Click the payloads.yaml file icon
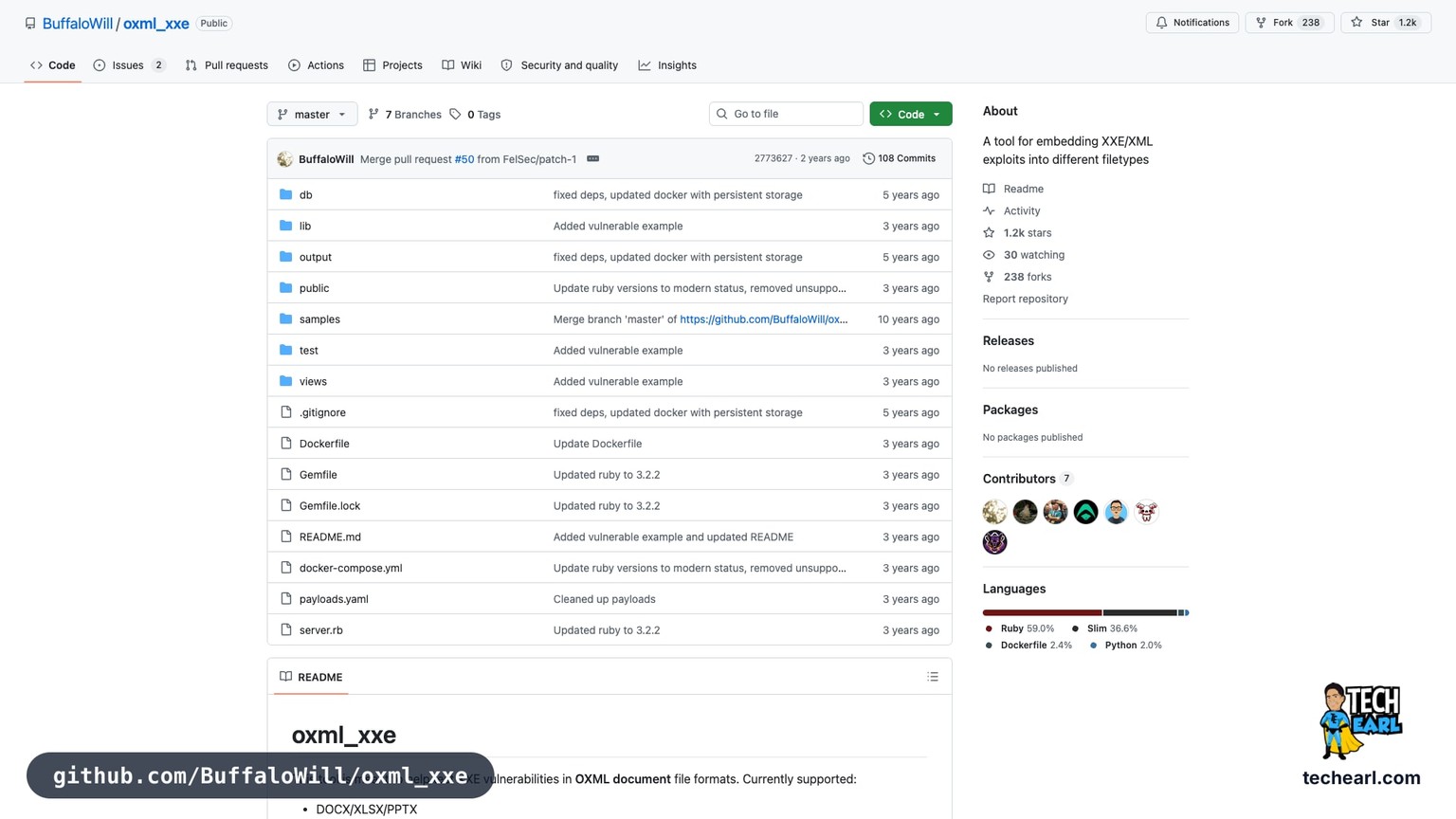Image resolution: width=1456 pixels, height=819 pixels. tap(286, 599)
